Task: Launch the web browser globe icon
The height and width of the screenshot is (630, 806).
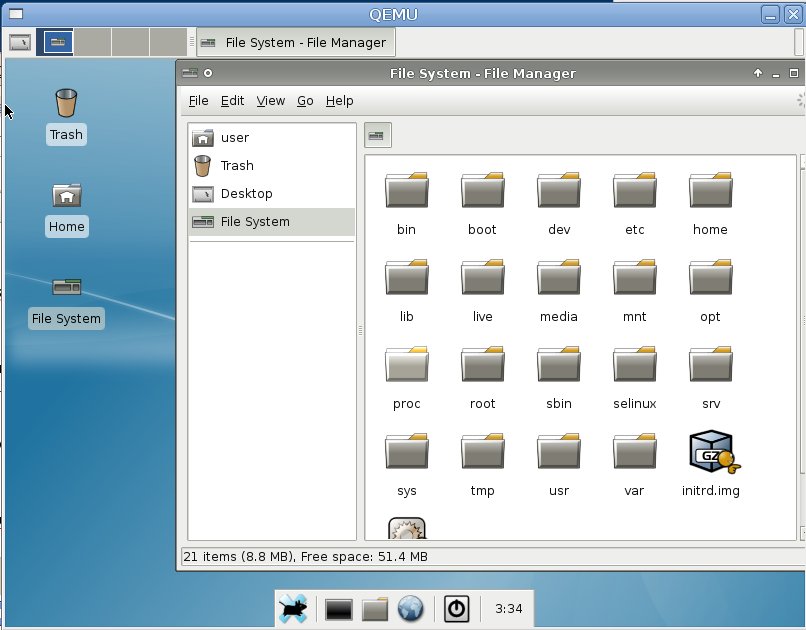Action: click(410, 609)
